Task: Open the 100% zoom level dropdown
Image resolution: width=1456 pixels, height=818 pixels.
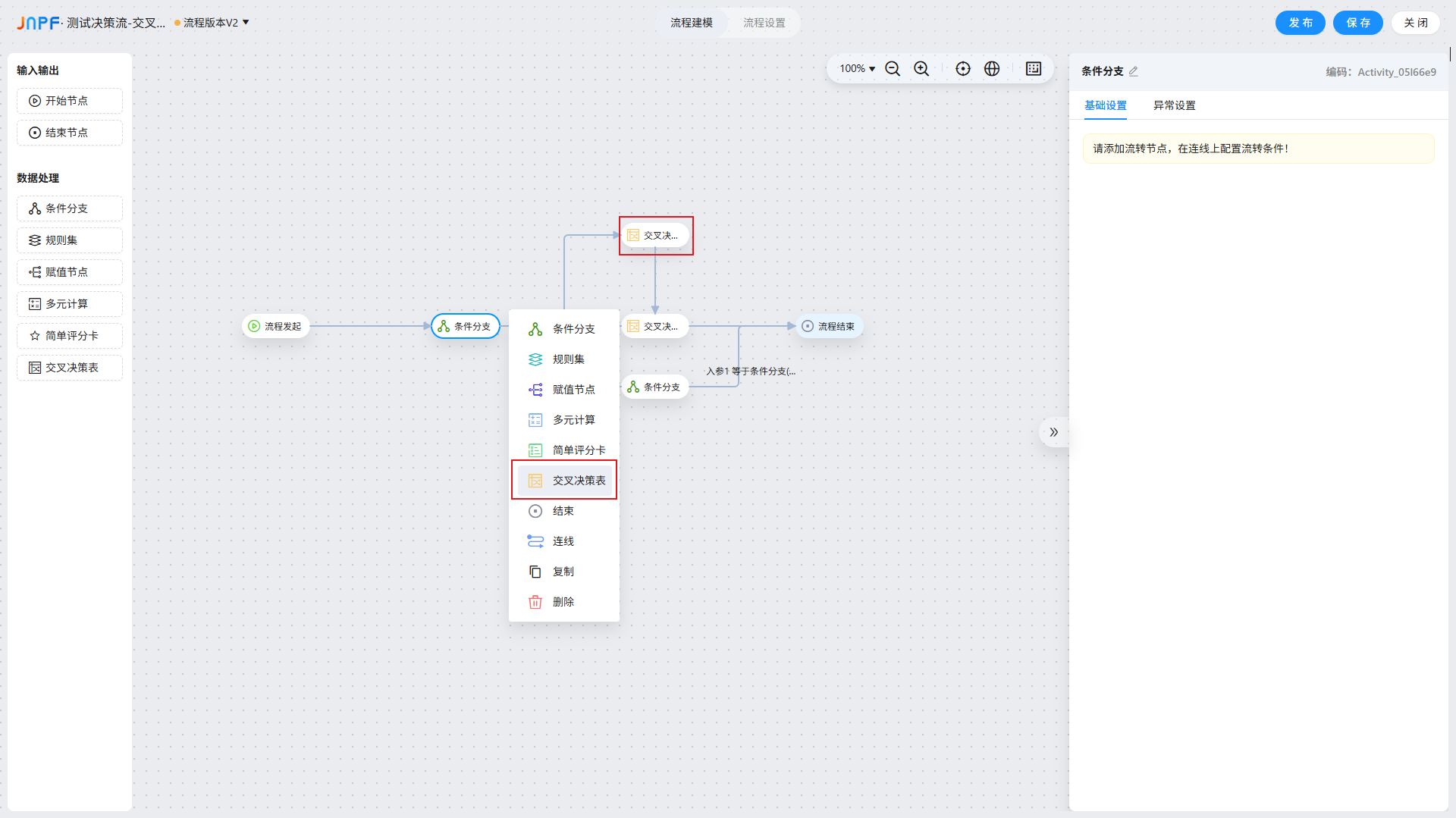Action: tap(857, 69)
